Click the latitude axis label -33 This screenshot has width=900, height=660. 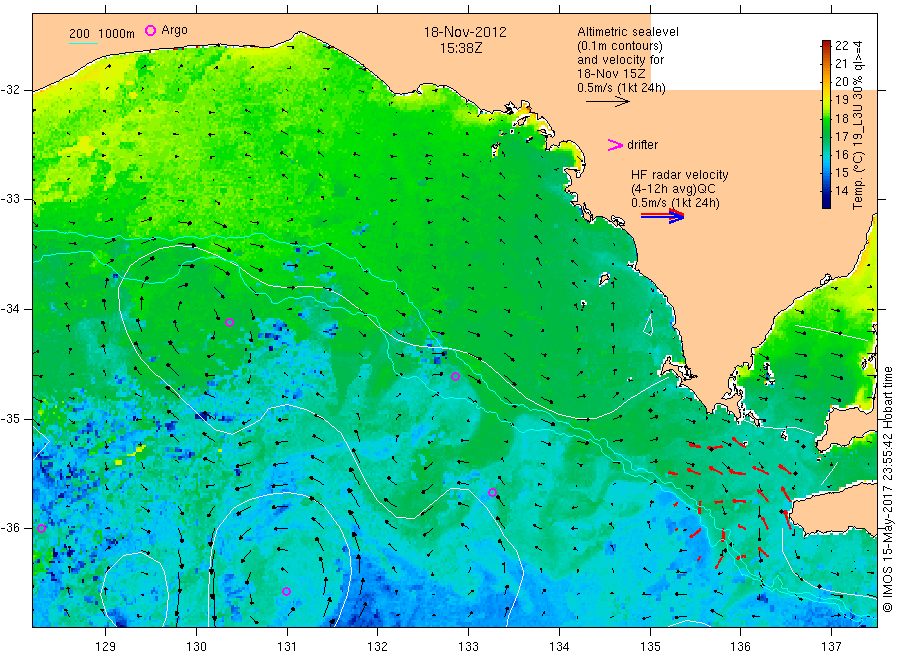(10, 199)
